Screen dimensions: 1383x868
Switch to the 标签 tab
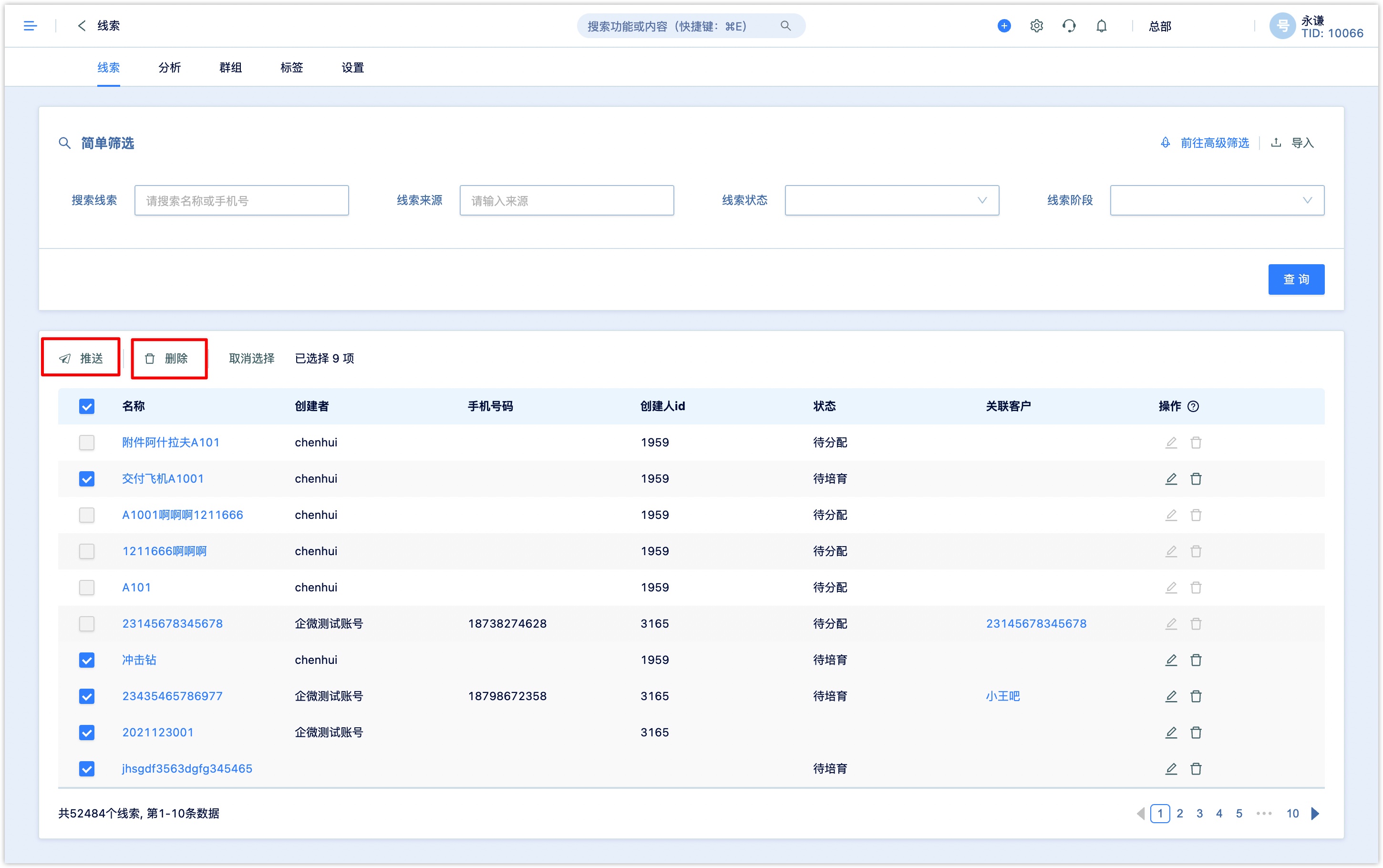[x=291, y=68]
